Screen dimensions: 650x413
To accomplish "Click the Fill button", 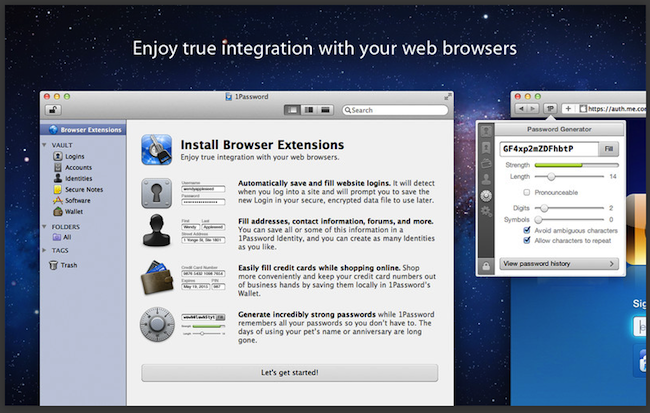I will coord(609,149).
